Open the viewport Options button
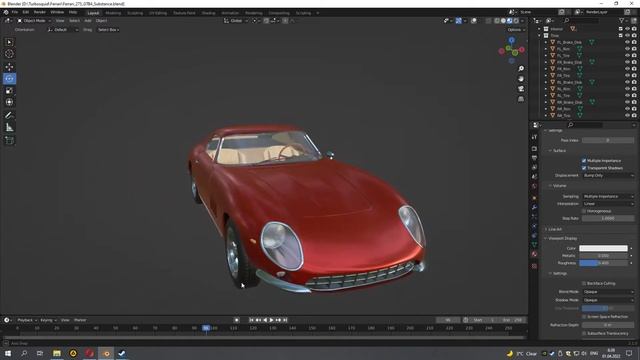Image resolution: width=640 pixels, height=360 pixels. tap(516, 30)
